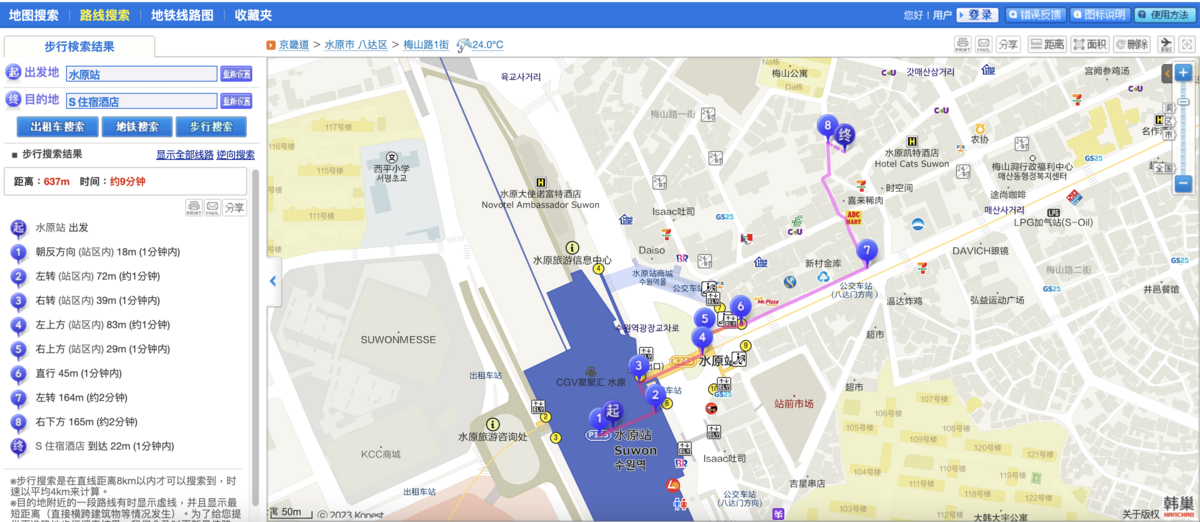Screen dimensions: 1200x522
Task: Select the 面积 area measuring tool
Action: (x=1089, y=45)
